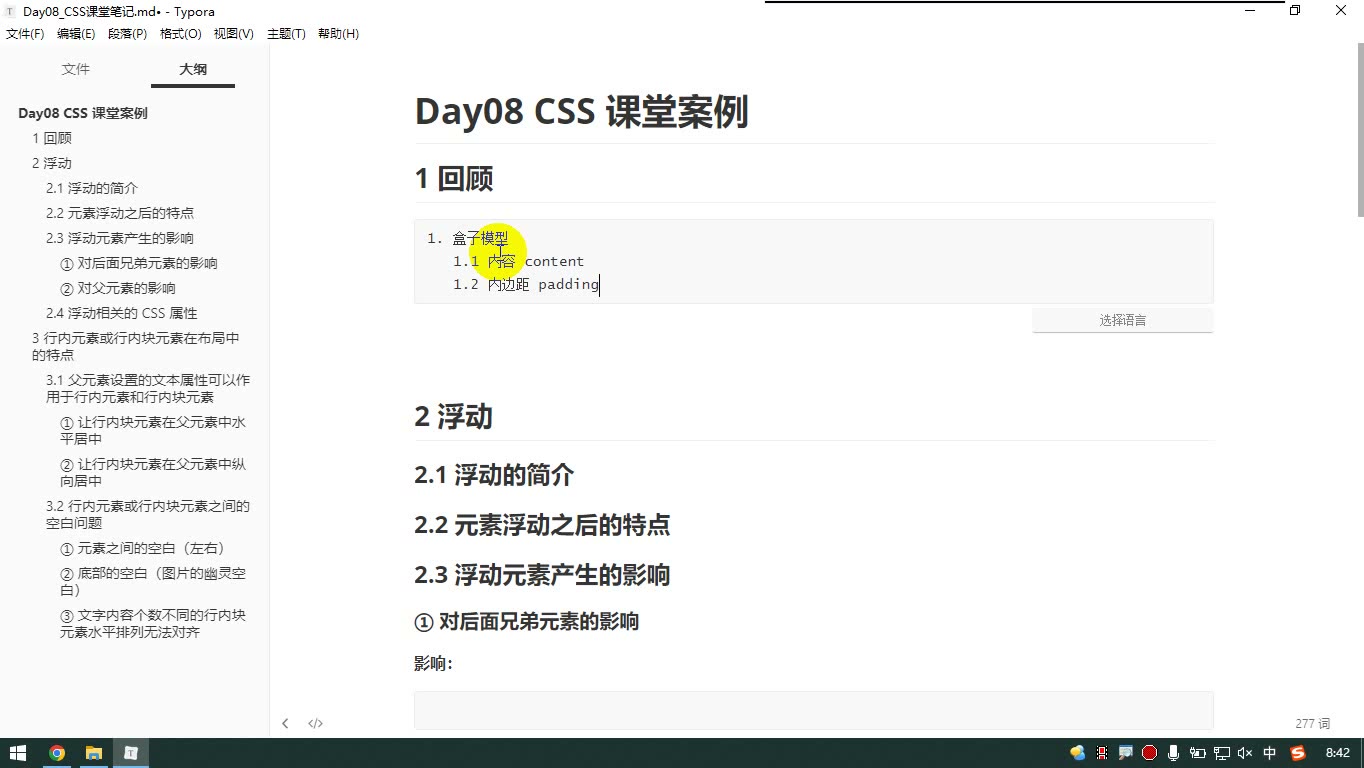Select outline item 2.3 浮动元素产生的影响
1364x768 pixels.
[x=120, y=238]
